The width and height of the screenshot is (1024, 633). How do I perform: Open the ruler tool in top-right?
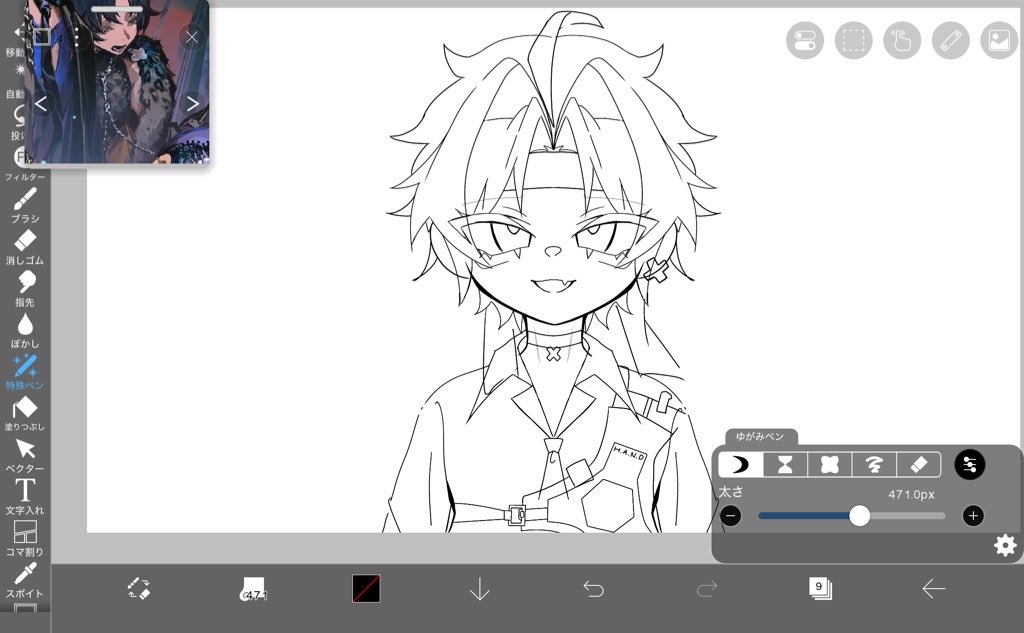(950, 40)
